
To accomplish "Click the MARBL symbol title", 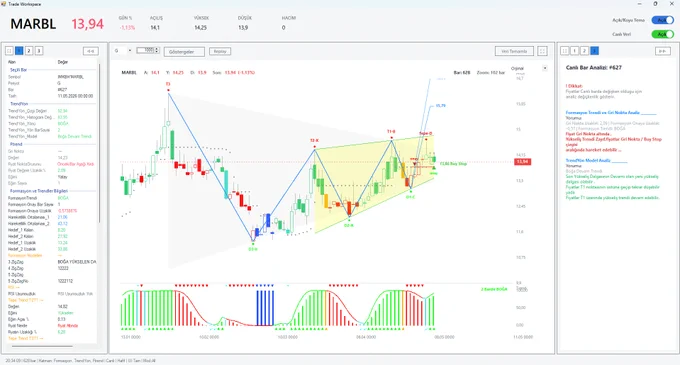I will (33, 24).
